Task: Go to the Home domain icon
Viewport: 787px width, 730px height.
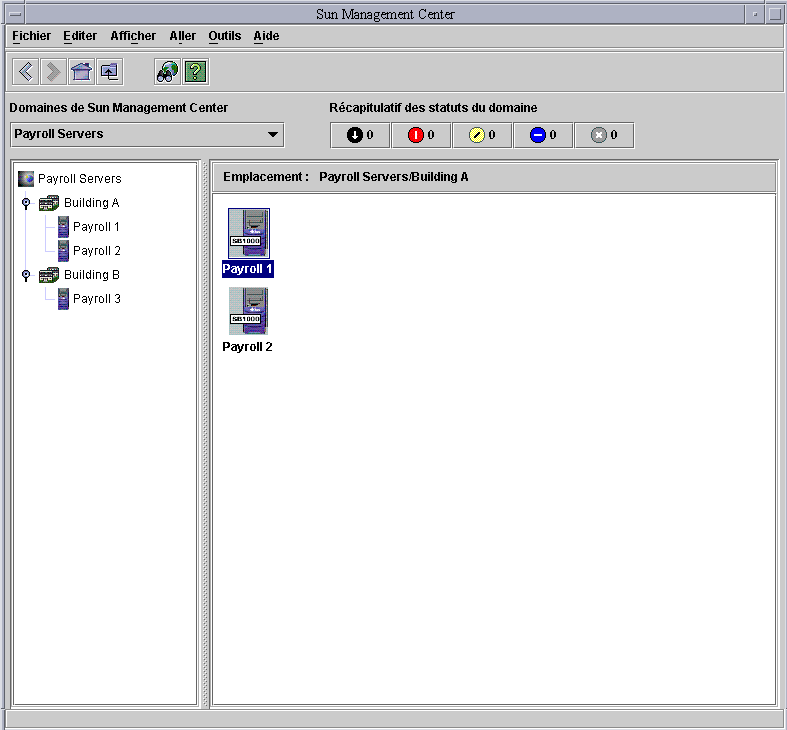Action: pyautogui.click(x=81, y=72)
